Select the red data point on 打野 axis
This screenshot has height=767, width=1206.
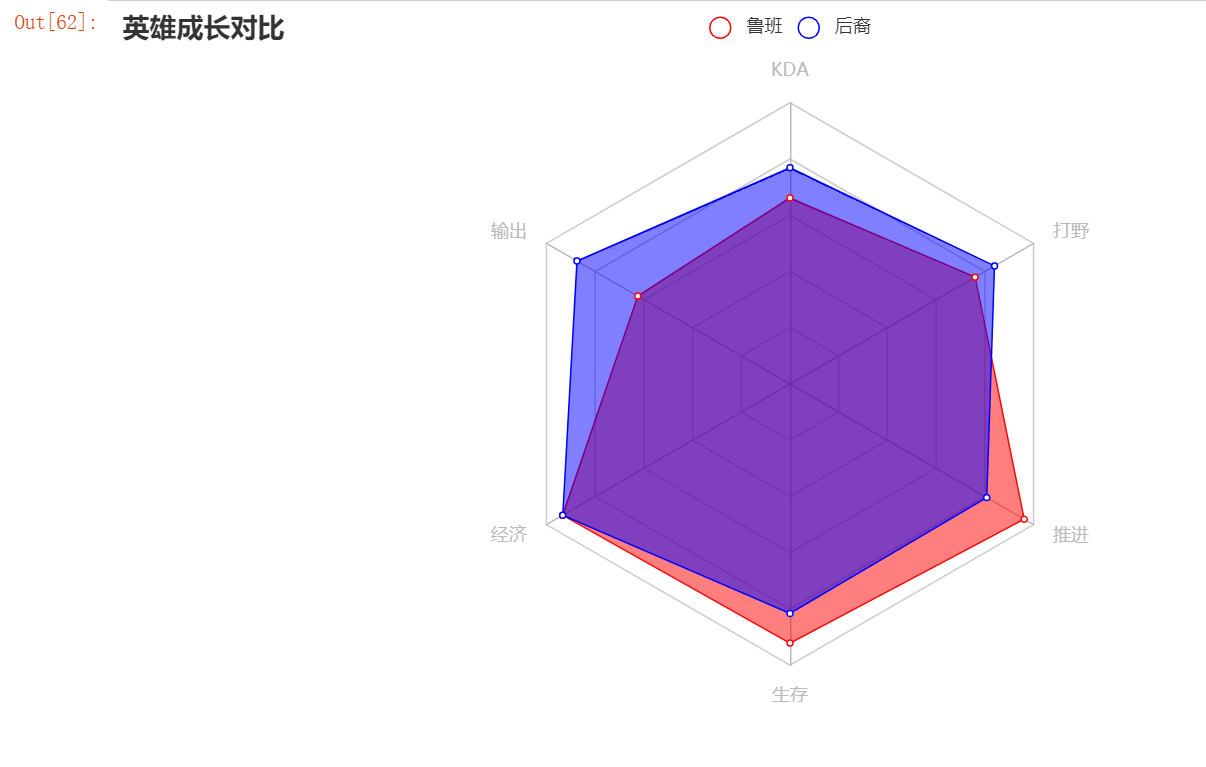[975, 277]
